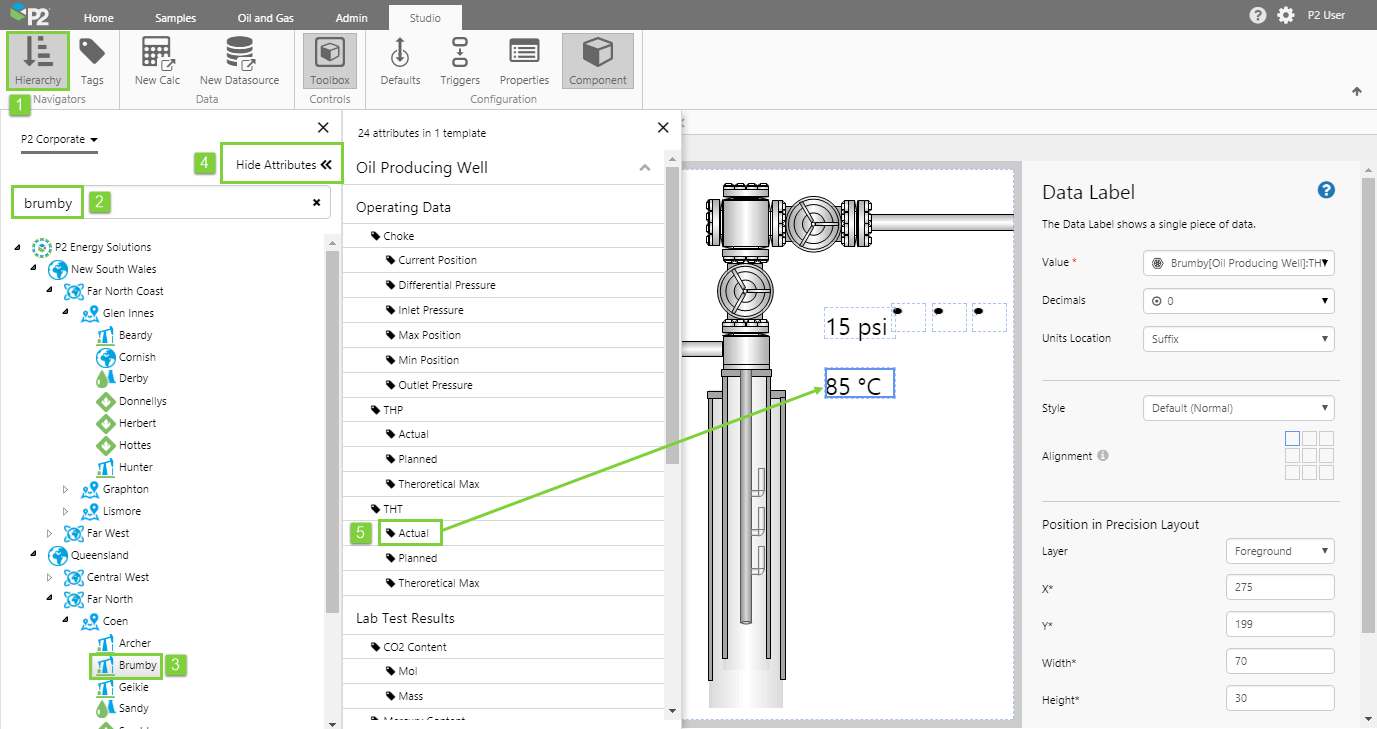Switch to the Samples tab
The width and height of the screenshot is (1377, 729).
pos(176,18)
